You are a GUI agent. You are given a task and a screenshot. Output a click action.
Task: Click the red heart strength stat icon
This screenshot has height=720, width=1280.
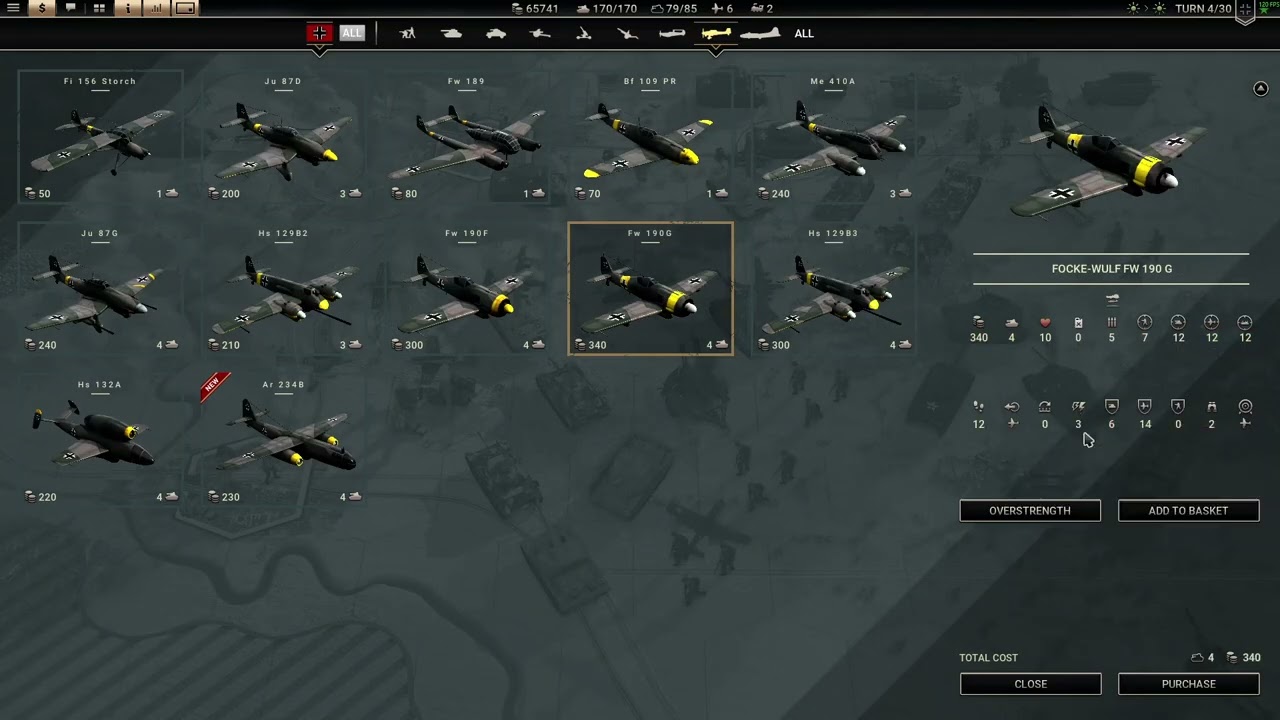point(1045,322)
